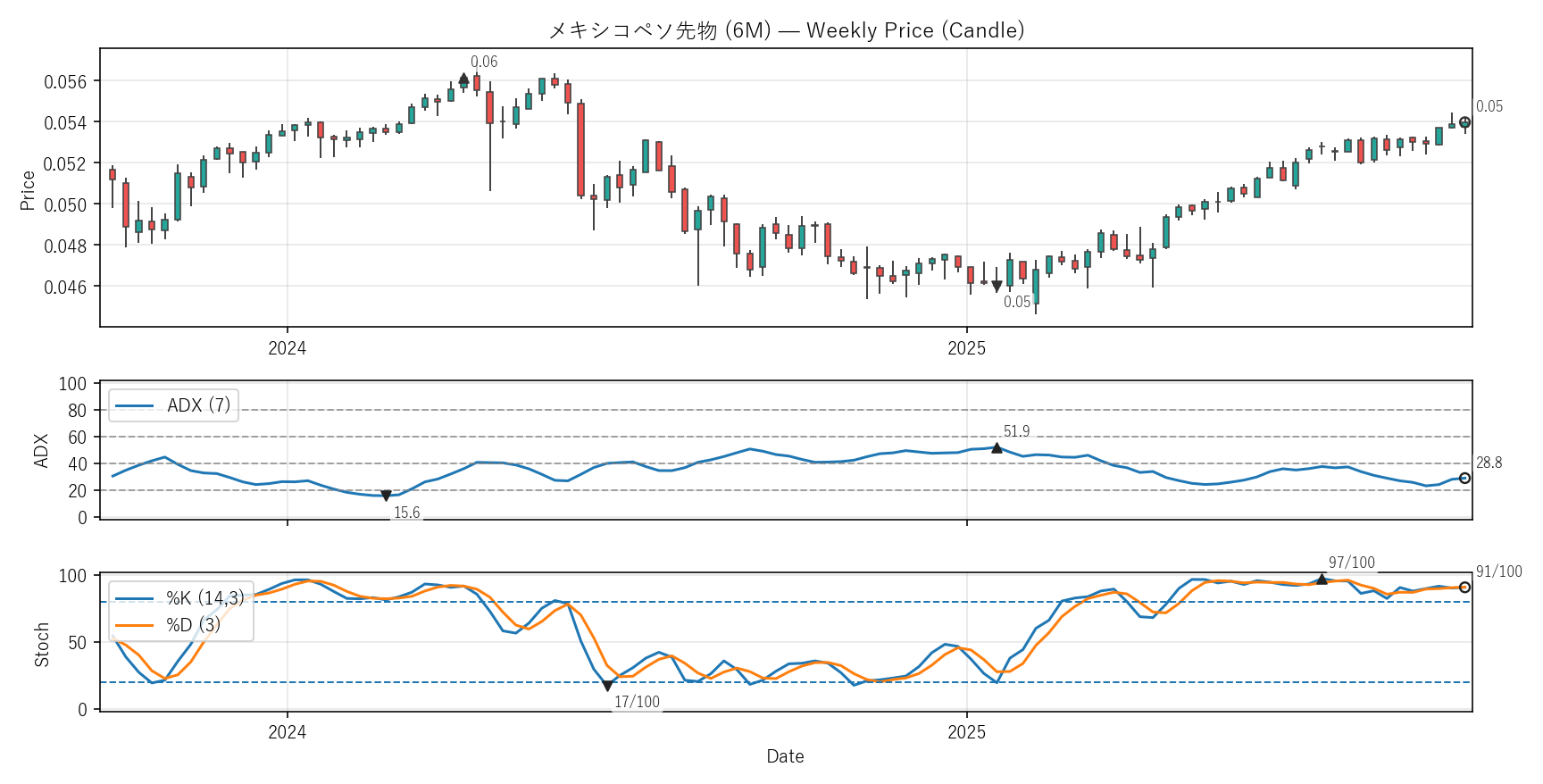Click the %D (3) legend label

(194, 625)
